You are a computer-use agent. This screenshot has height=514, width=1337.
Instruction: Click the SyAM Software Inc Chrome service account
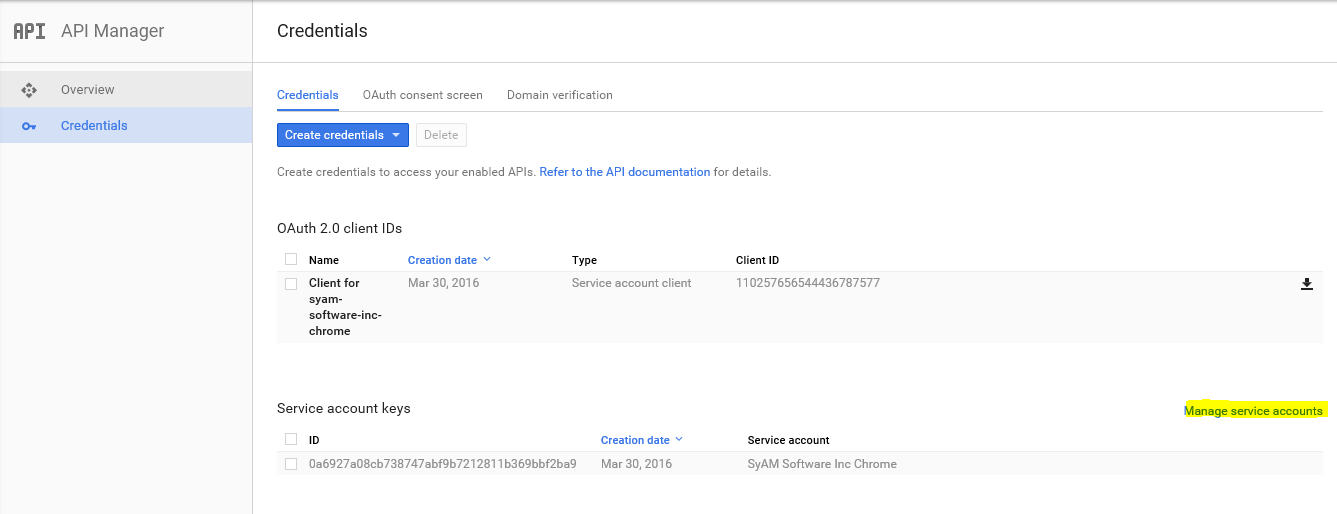[x=821, y=464]
